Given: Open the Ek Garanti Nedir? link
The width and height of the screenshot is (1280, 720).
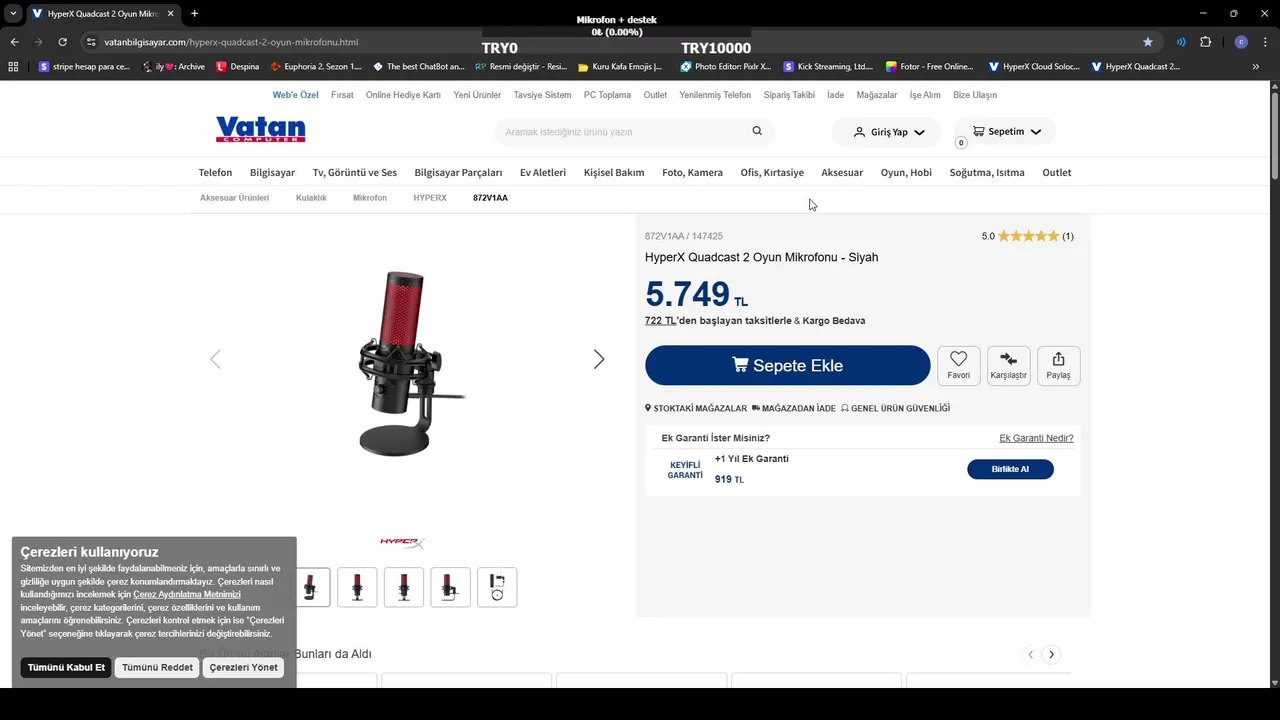Looking at the screenshot, I should 1036,438.
